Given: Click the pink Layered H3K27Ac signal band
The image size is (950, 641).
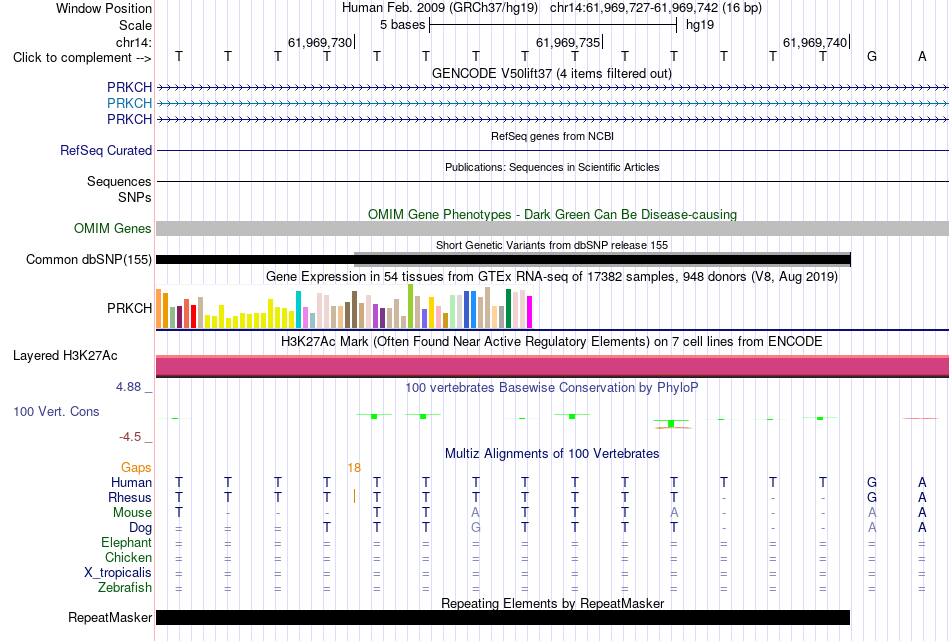Looking at the screenshot, I should [x=552, y=367].
